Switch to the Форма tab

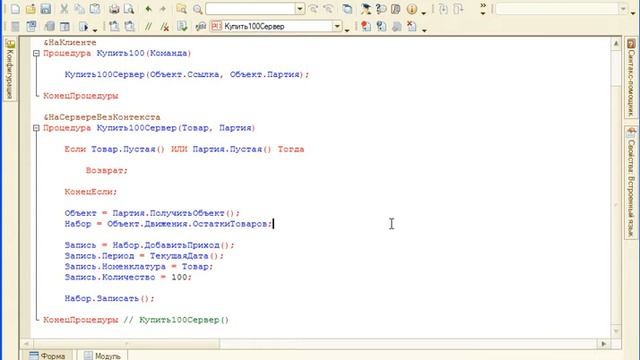(x=47, y=356)
